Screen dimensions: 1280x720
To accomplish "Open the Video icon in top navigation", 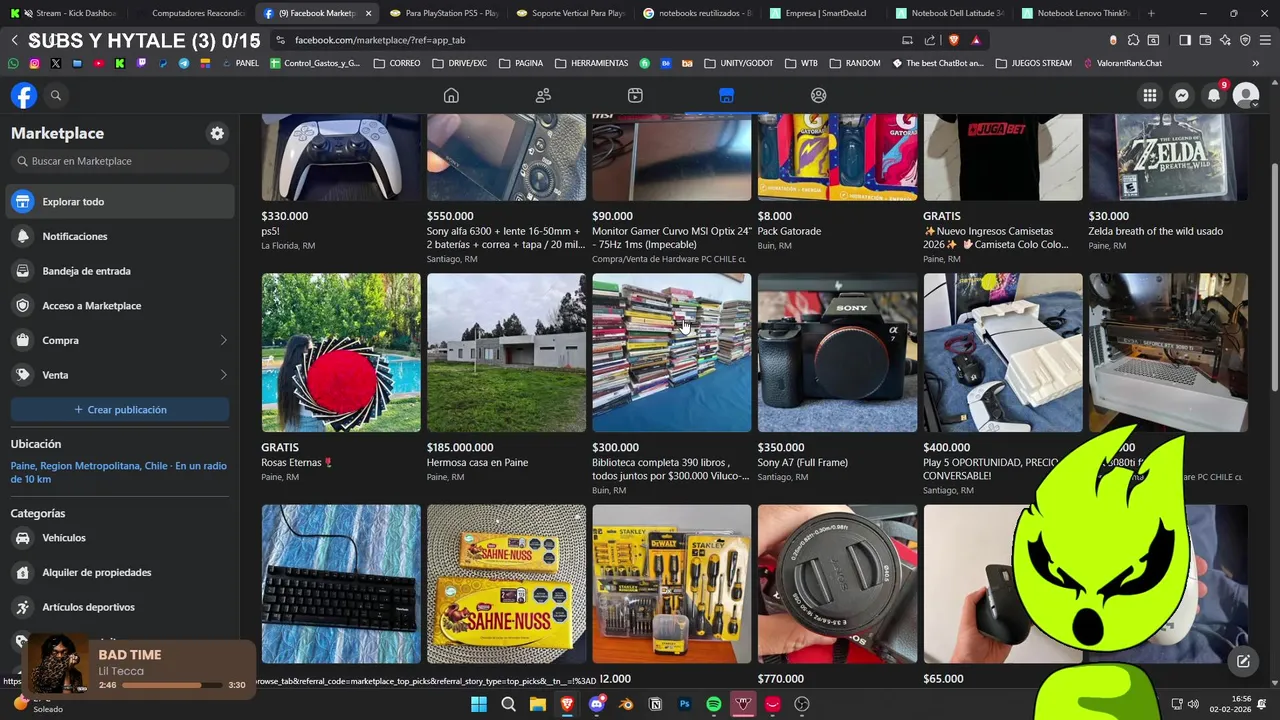I will point(635,95).
